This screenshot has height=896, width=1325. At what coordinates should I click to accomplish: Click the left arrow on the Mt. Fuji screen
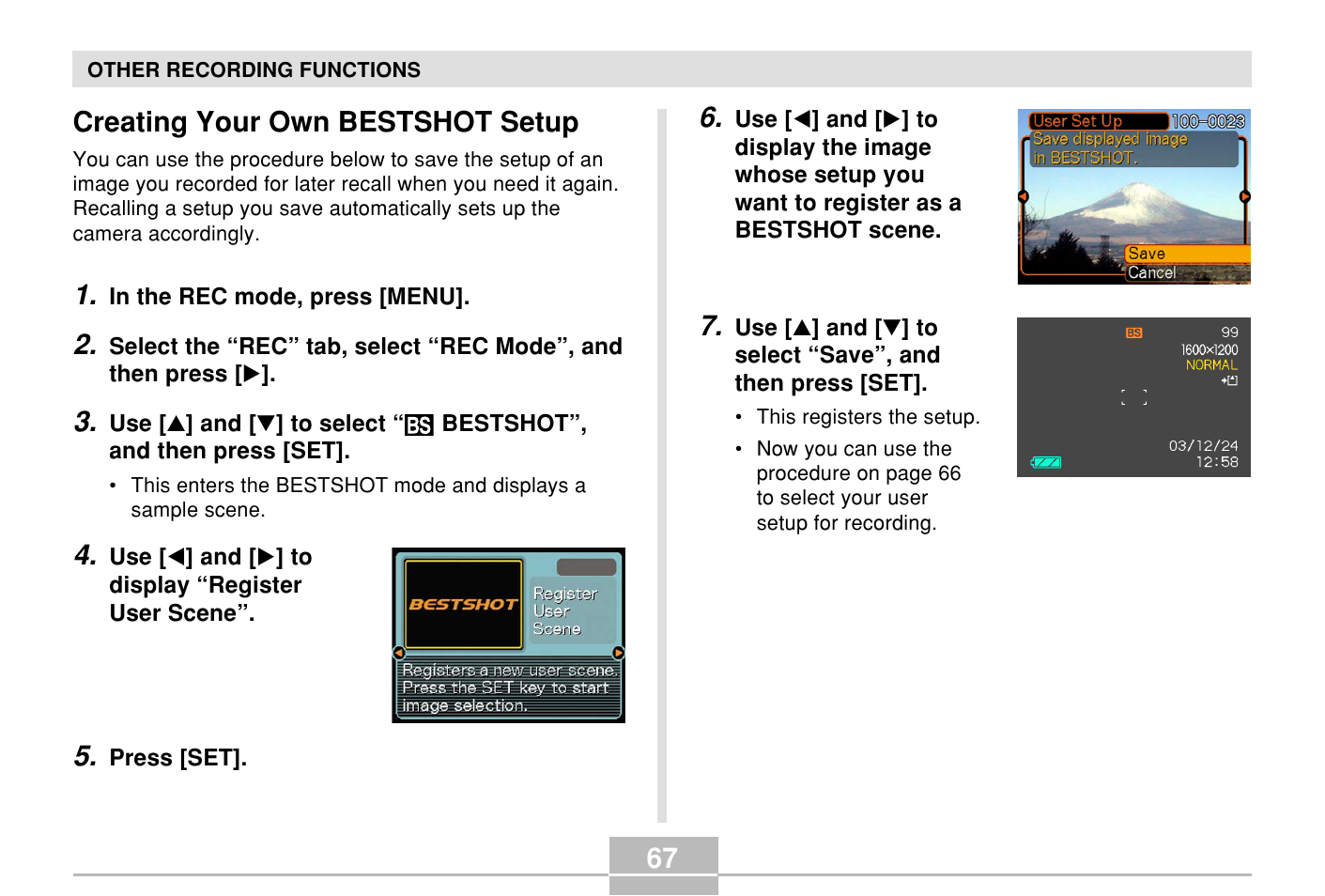click(1024, 196)
